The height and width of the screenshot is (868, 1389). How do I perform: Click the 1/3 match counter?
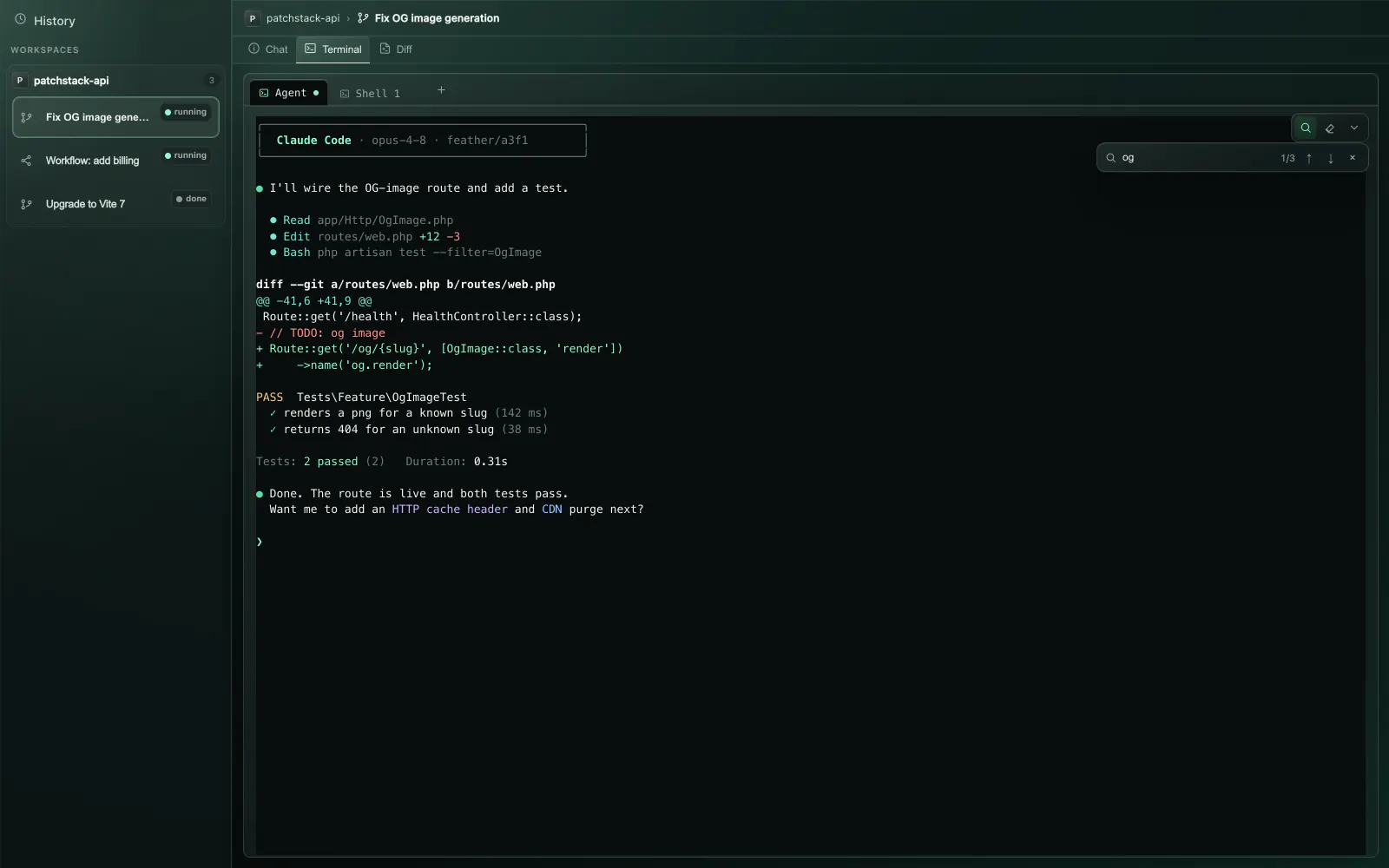(1287, 158)
